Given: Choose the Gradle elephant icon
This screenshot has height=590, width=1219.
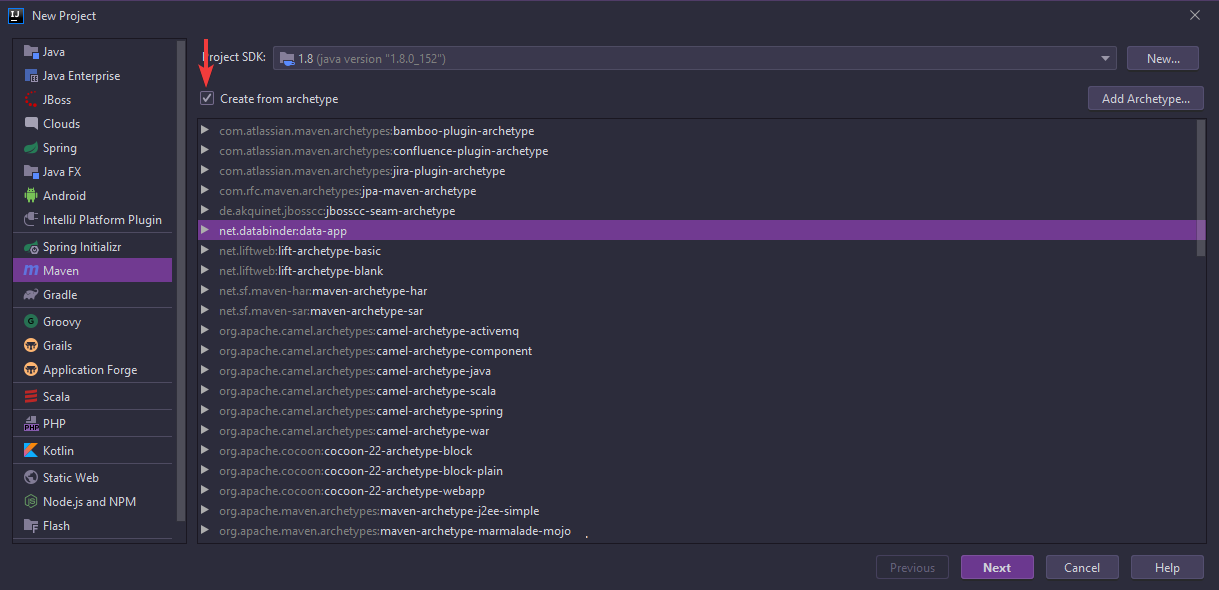Looking at the screenshot, I should pos(31,295).
